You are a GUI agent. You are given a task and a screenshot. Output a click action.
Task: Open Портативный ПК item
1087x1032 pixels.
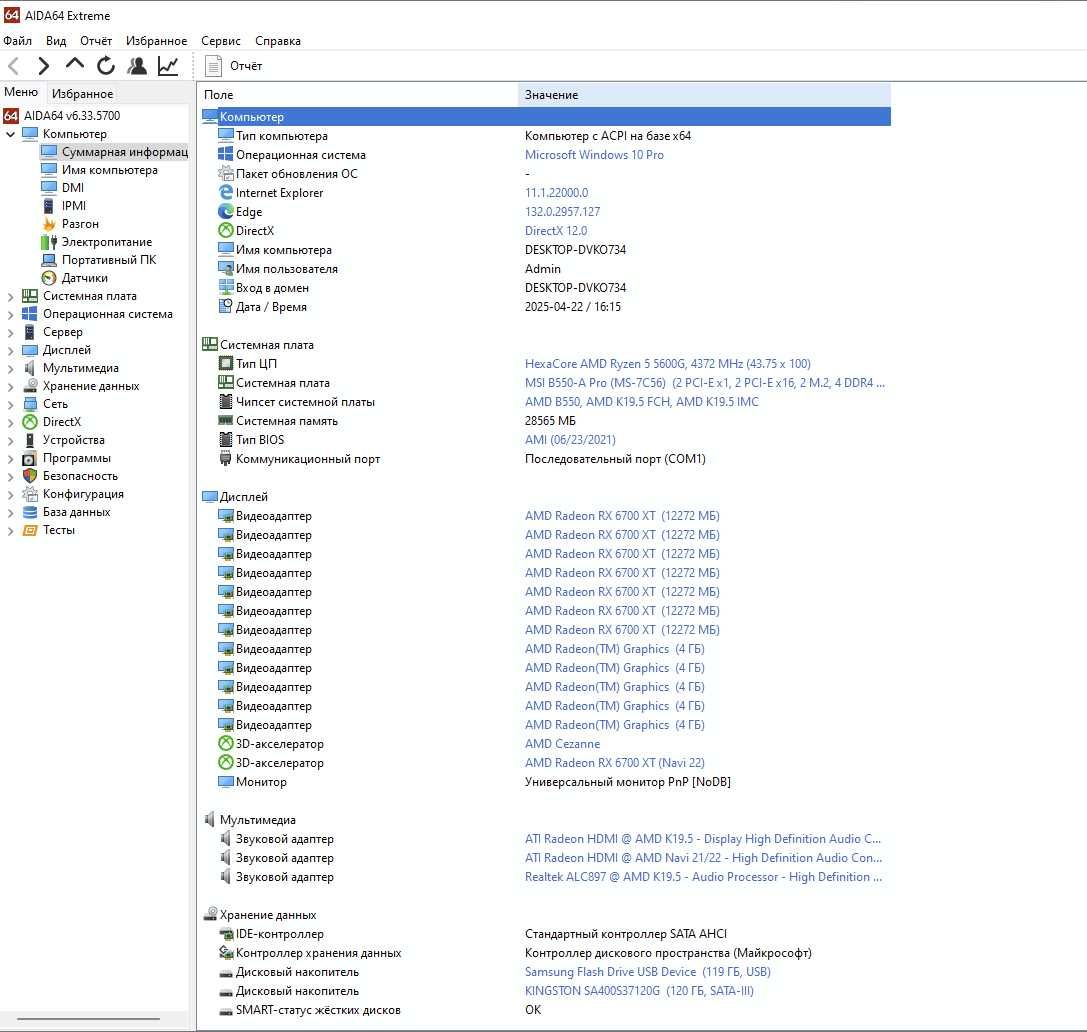[x=109, y=260]
